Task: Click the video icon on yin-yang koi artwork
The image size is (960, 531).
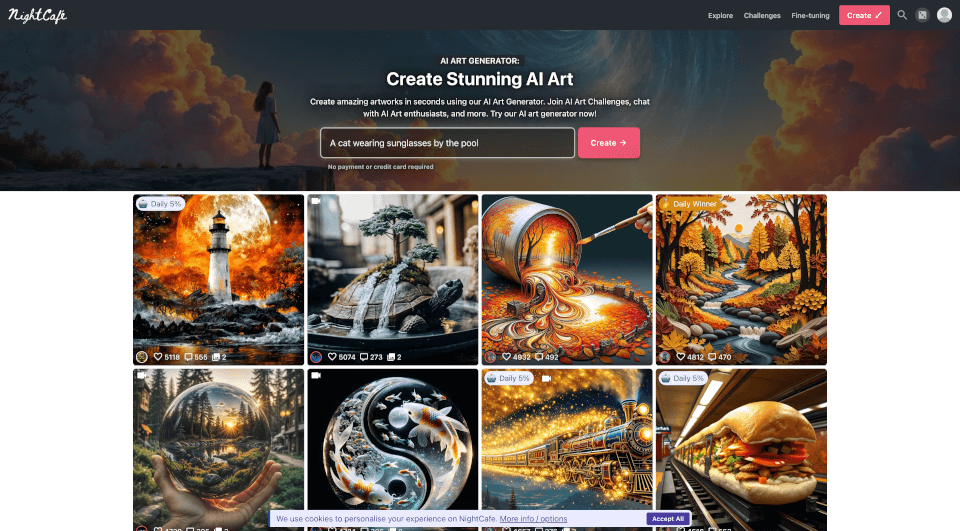Action: click(316, 376)
